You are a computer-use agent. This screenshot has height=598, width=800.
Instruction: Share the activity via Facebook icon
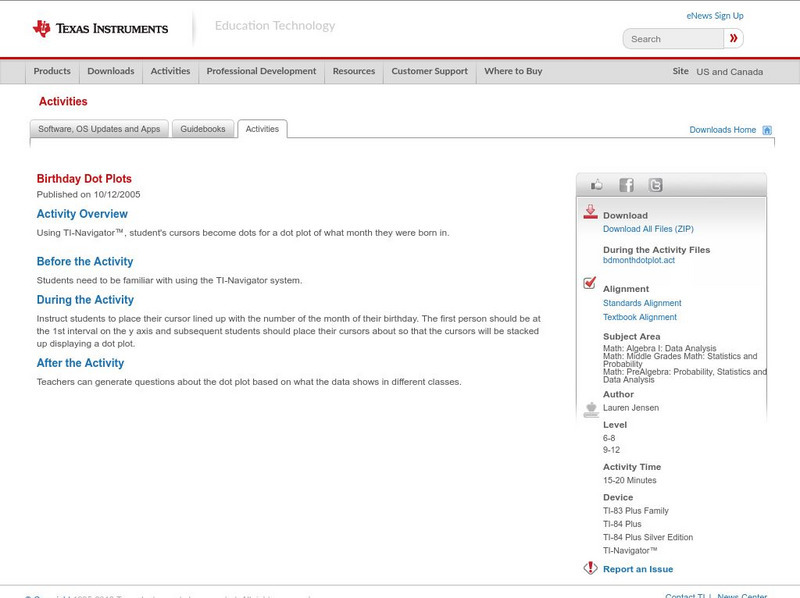tap(626, 185)
